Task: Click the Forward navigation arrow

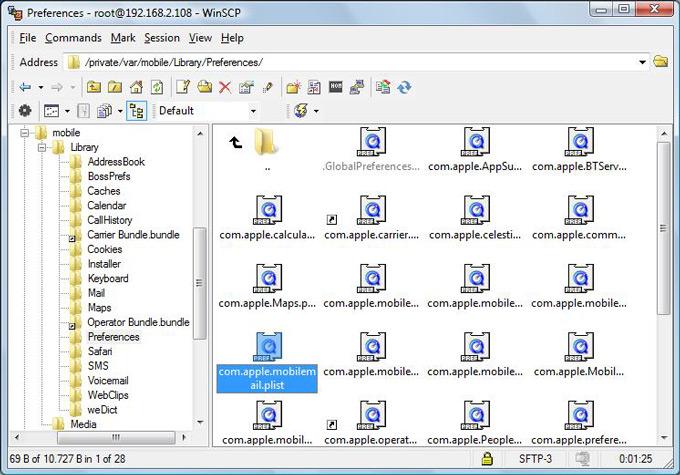Action: (57, 87)
